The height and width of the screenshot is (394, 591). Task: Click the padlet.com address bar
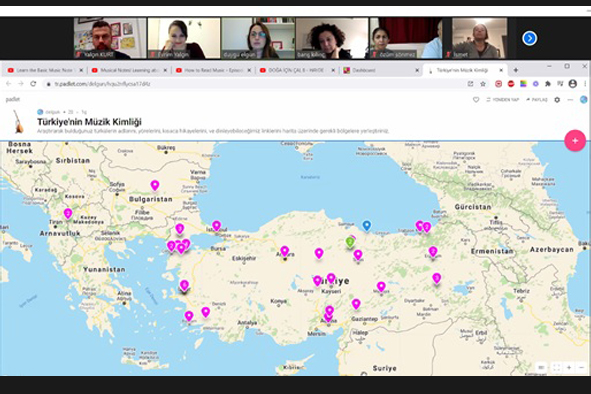point(256,84)
